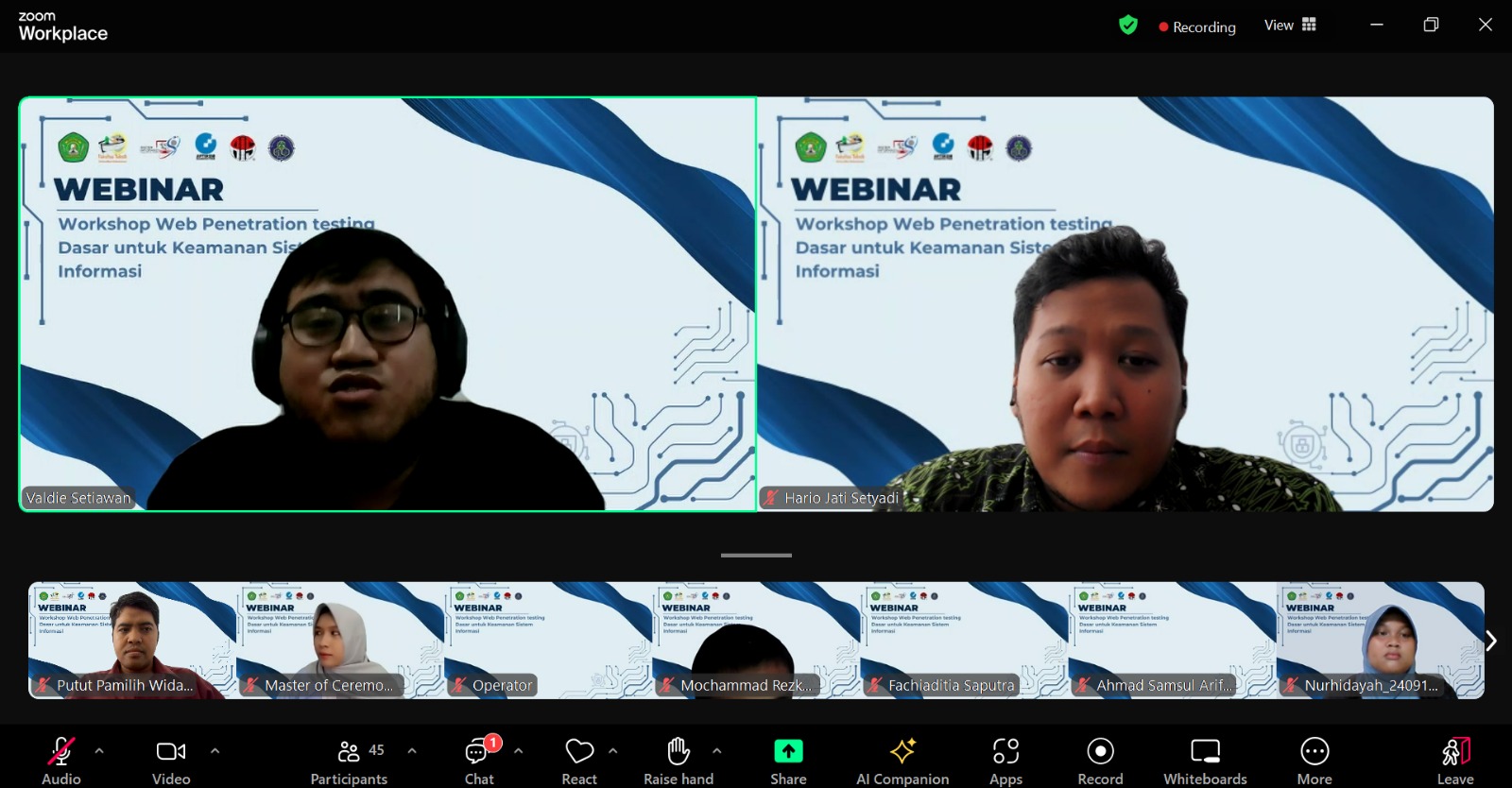
Task: Toggle camera with the Video button
Action: [171, 760]
